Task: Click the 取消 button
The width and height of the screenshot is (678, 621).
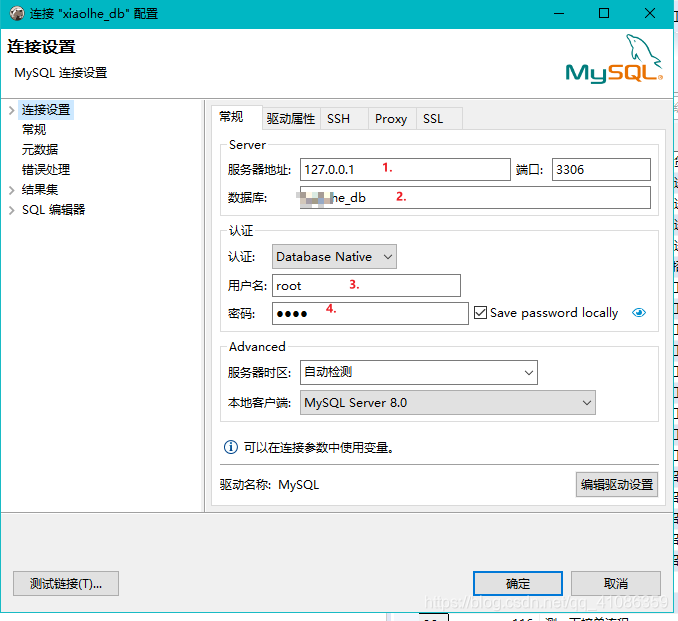Action: (616, 583)
